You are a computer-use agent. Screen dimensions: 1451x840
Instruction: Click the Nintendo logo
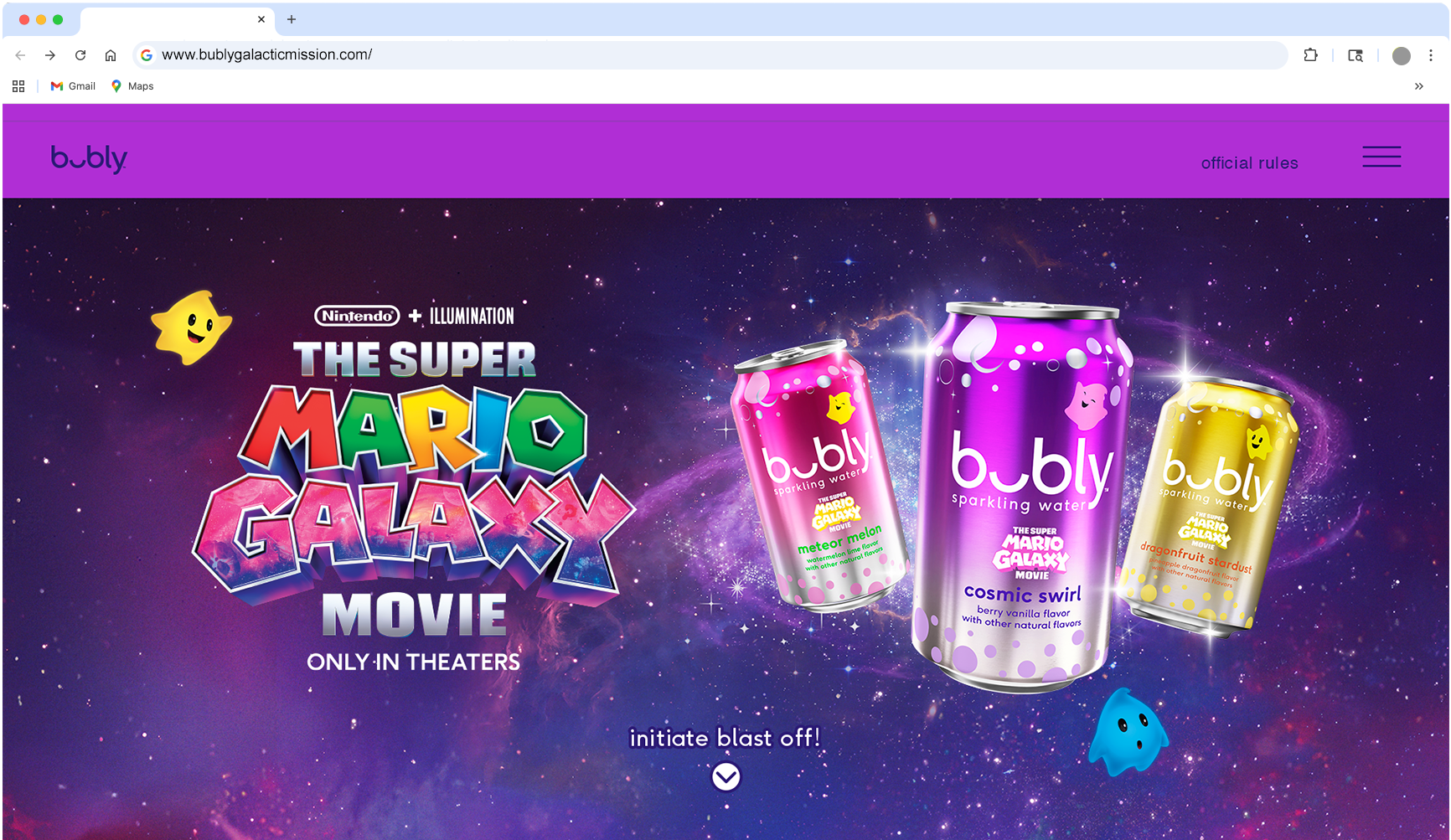[357, 316]
